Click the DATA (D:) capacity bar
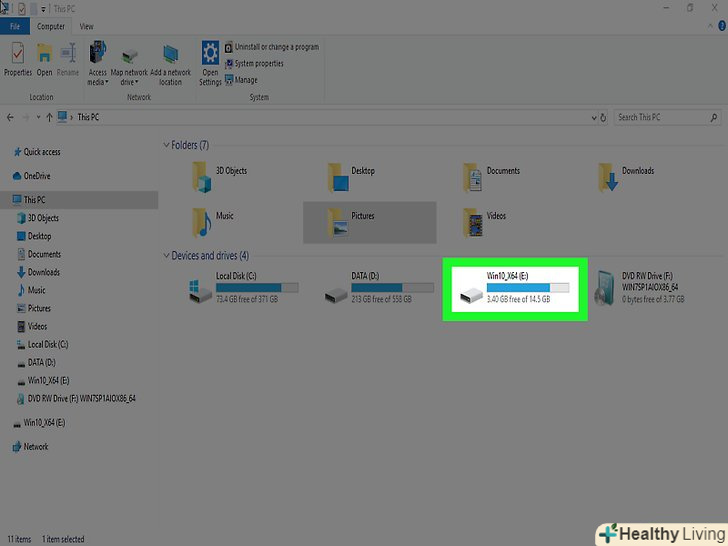This screenshot has height=546, width=728. 392,287
